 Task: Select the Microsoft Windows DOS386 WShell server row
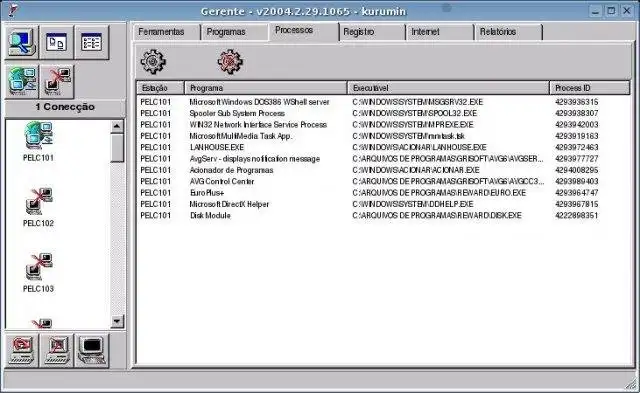click(384, 102)
